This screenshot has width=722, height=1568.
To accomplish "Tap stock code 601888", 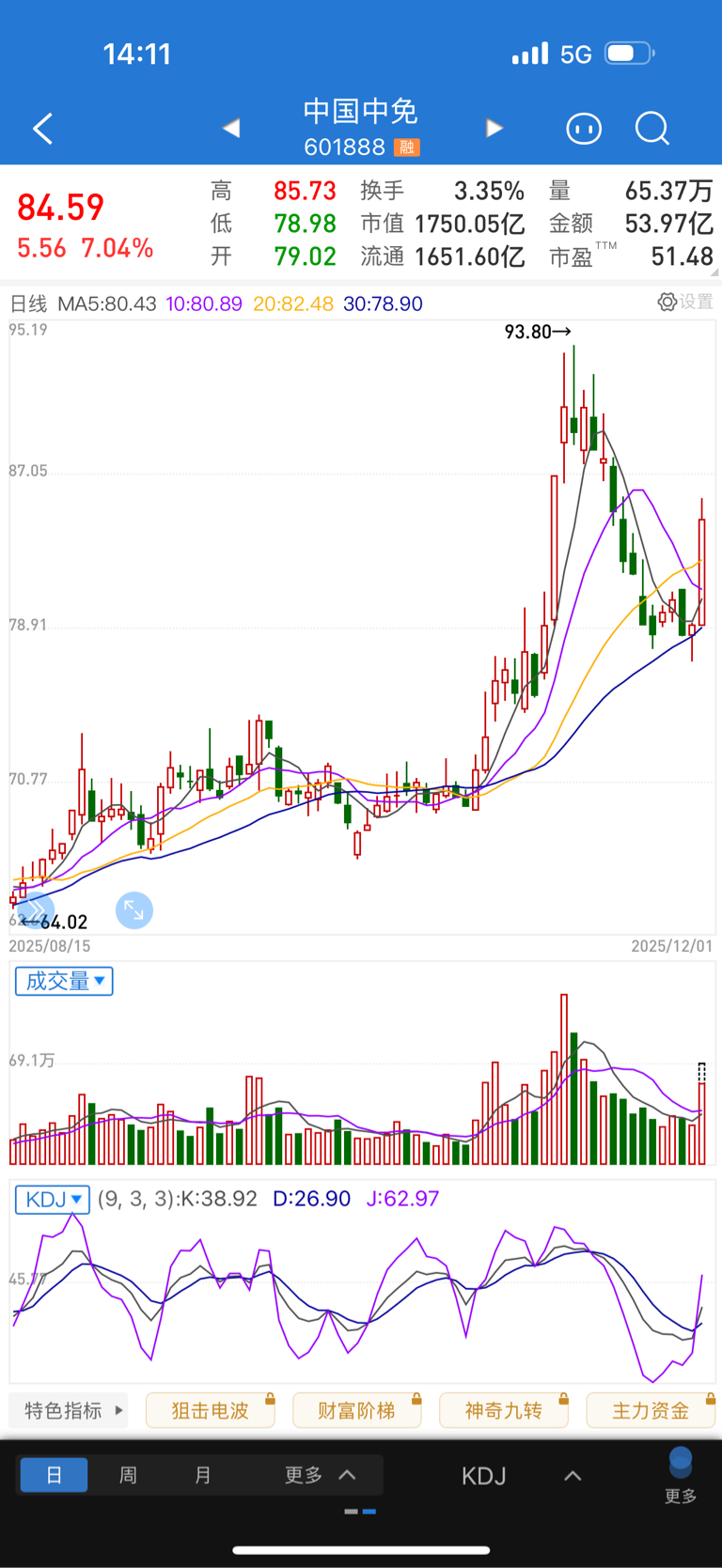I will point(345,147).
